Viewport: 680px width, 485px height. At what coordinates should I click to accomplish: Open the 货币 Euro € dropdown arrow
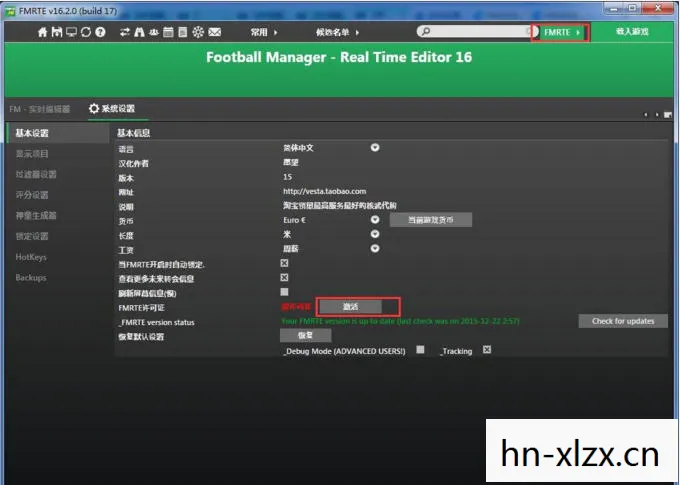pos(375,220)
